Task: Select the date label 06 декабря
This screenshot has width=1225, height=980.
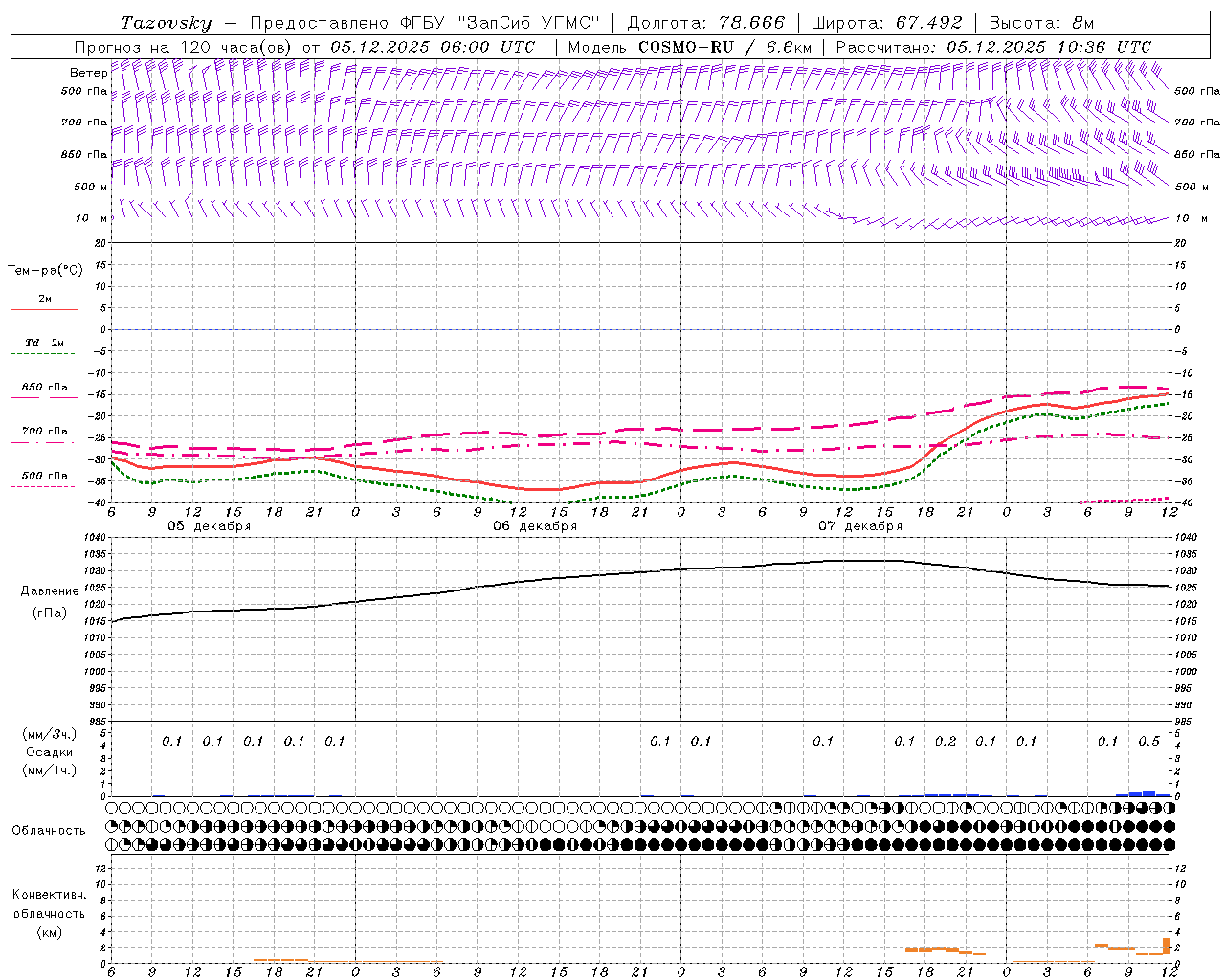Action: click(535, 526)
